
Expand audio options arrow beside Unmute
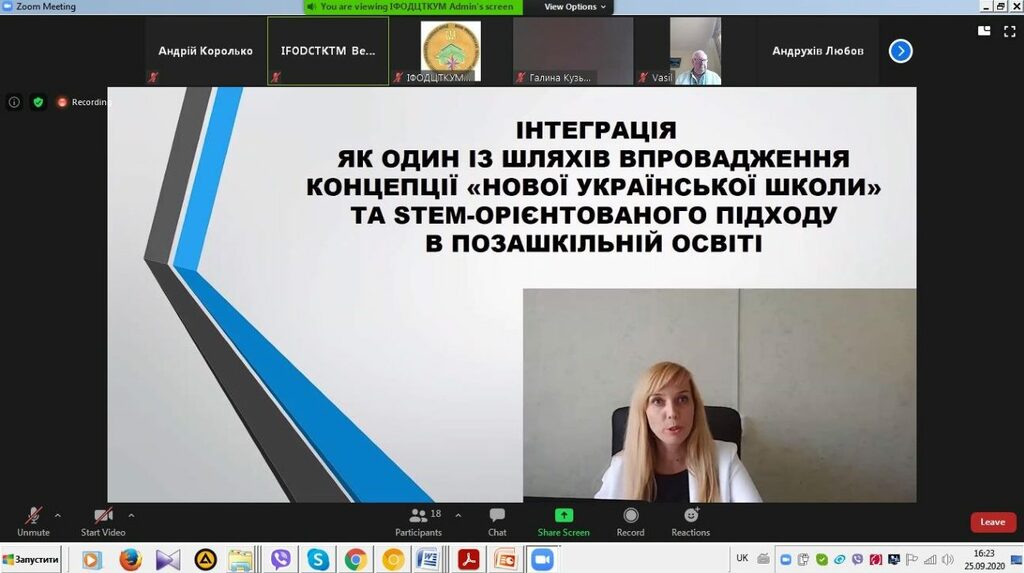57,516
